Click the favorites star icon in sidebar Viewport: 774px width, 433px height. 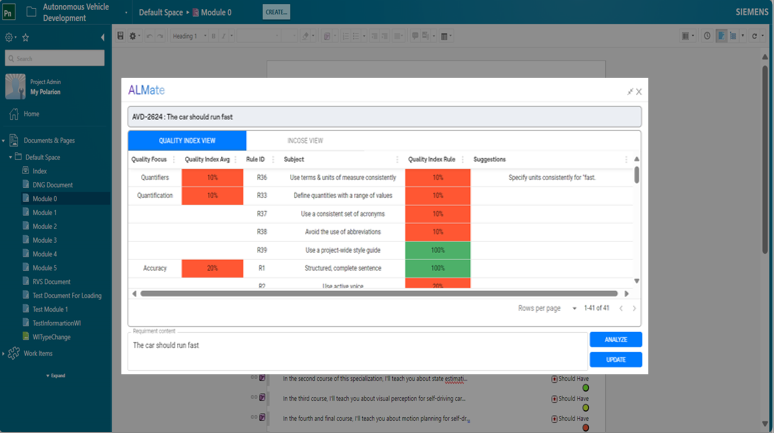pyautogui.click(x=26, y=38)
